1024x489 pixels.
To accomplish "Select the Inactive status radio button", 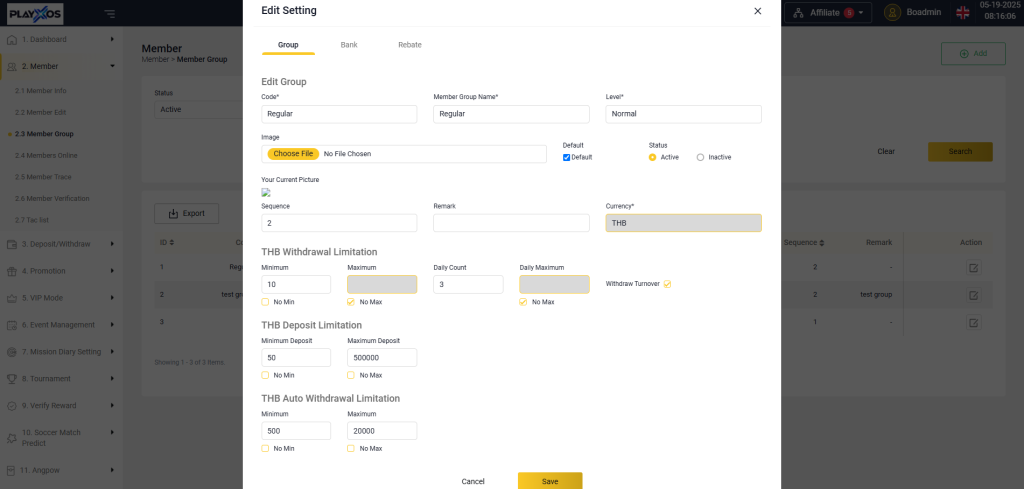I will [700, 157].
